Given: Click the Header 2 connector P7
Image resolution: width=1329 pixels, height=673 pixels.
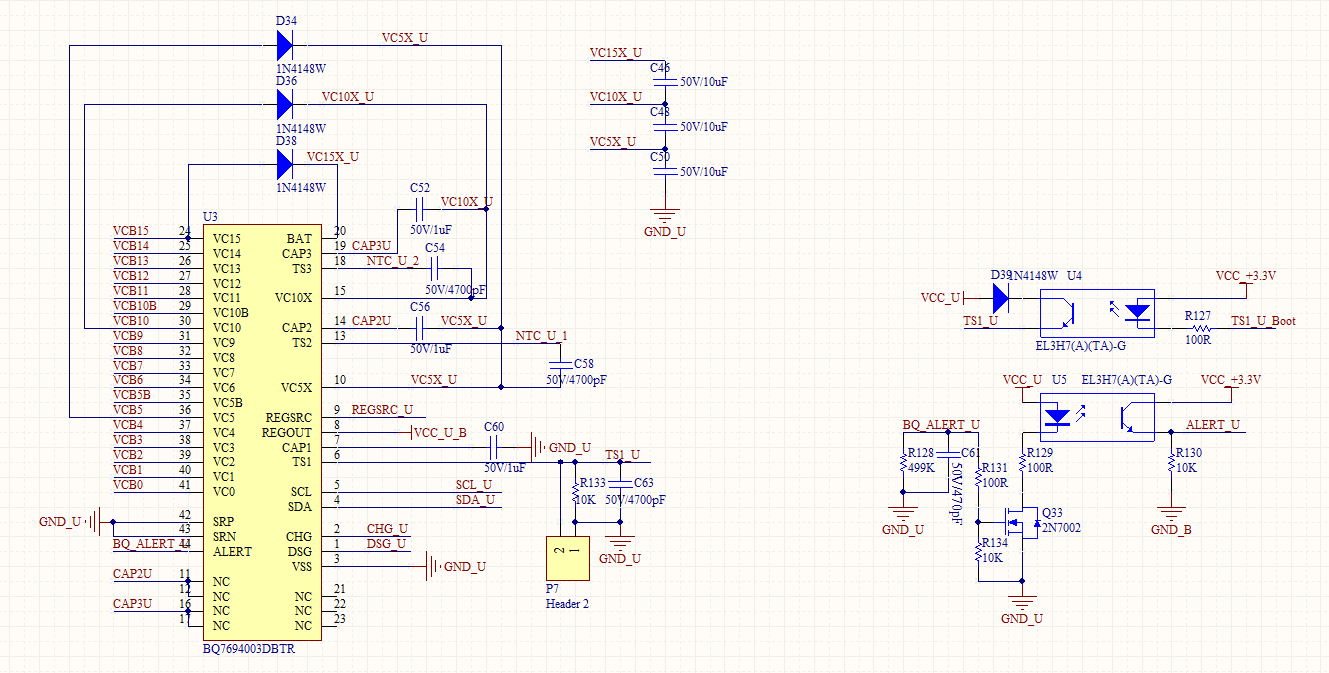Looking at the screenshot, I should pyautogui.click(x=566, y=556).
